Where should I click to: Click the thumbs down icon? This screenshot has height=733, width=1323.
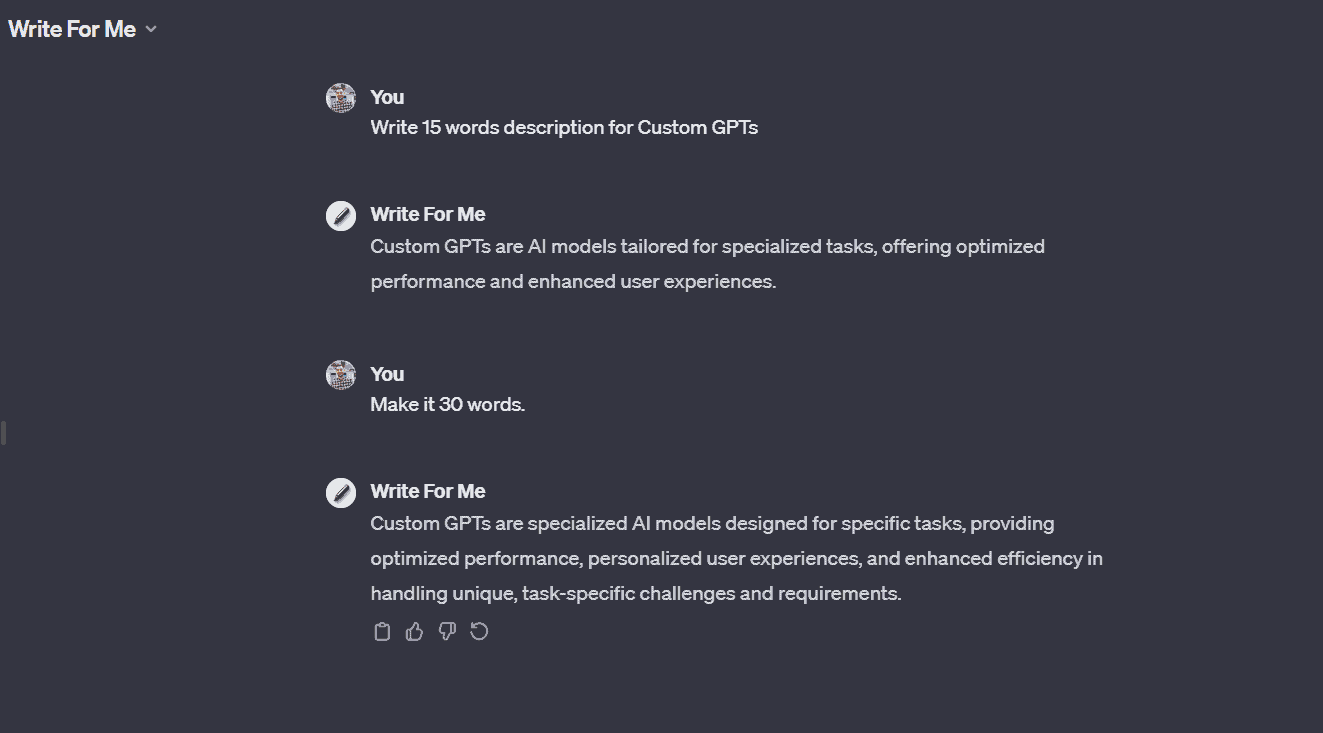click(x=447, y=631)
